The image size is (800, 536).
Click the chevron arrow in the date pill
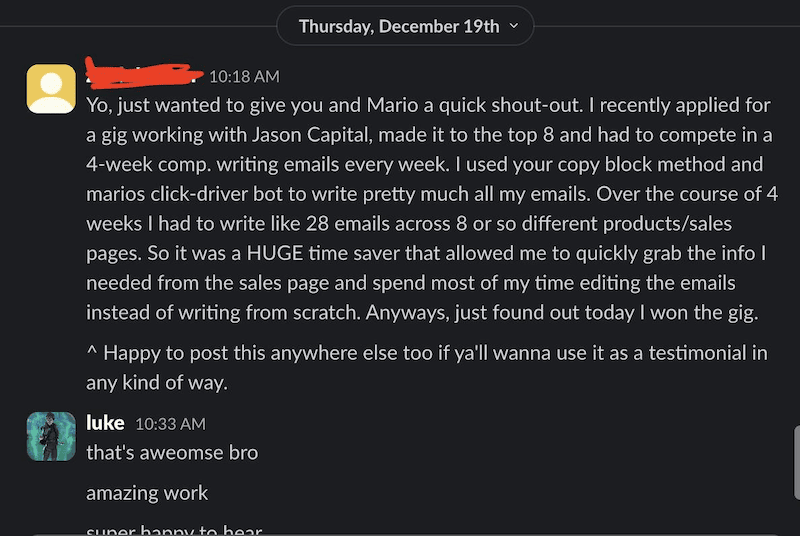click(x=514, y=26)
